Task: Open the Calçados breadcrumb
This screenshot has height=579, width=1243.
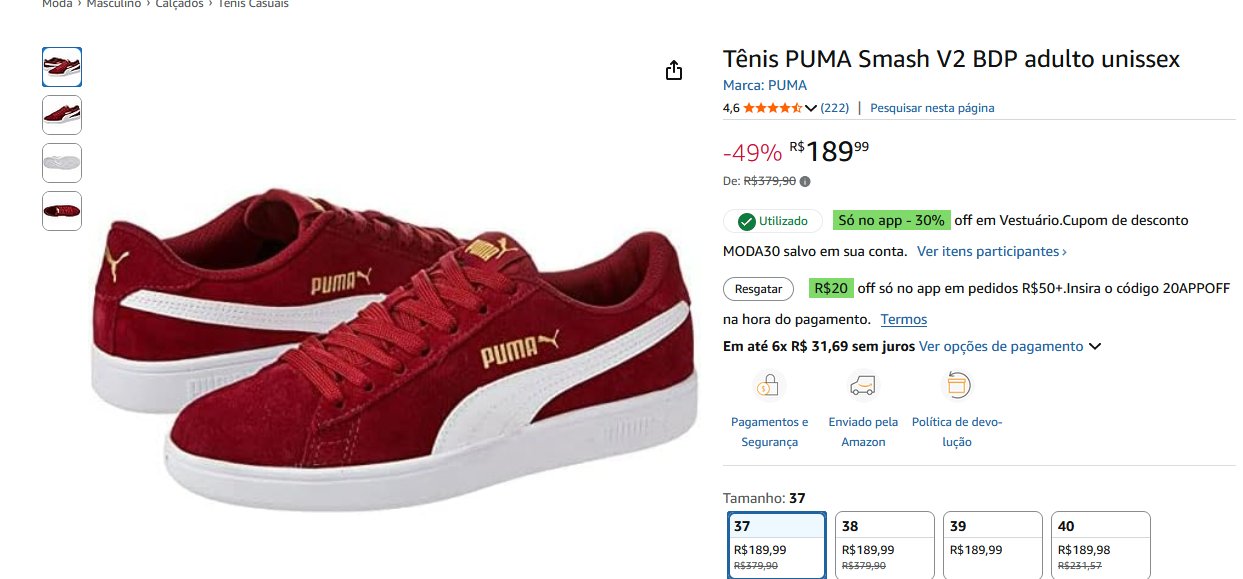Action: 179,4
